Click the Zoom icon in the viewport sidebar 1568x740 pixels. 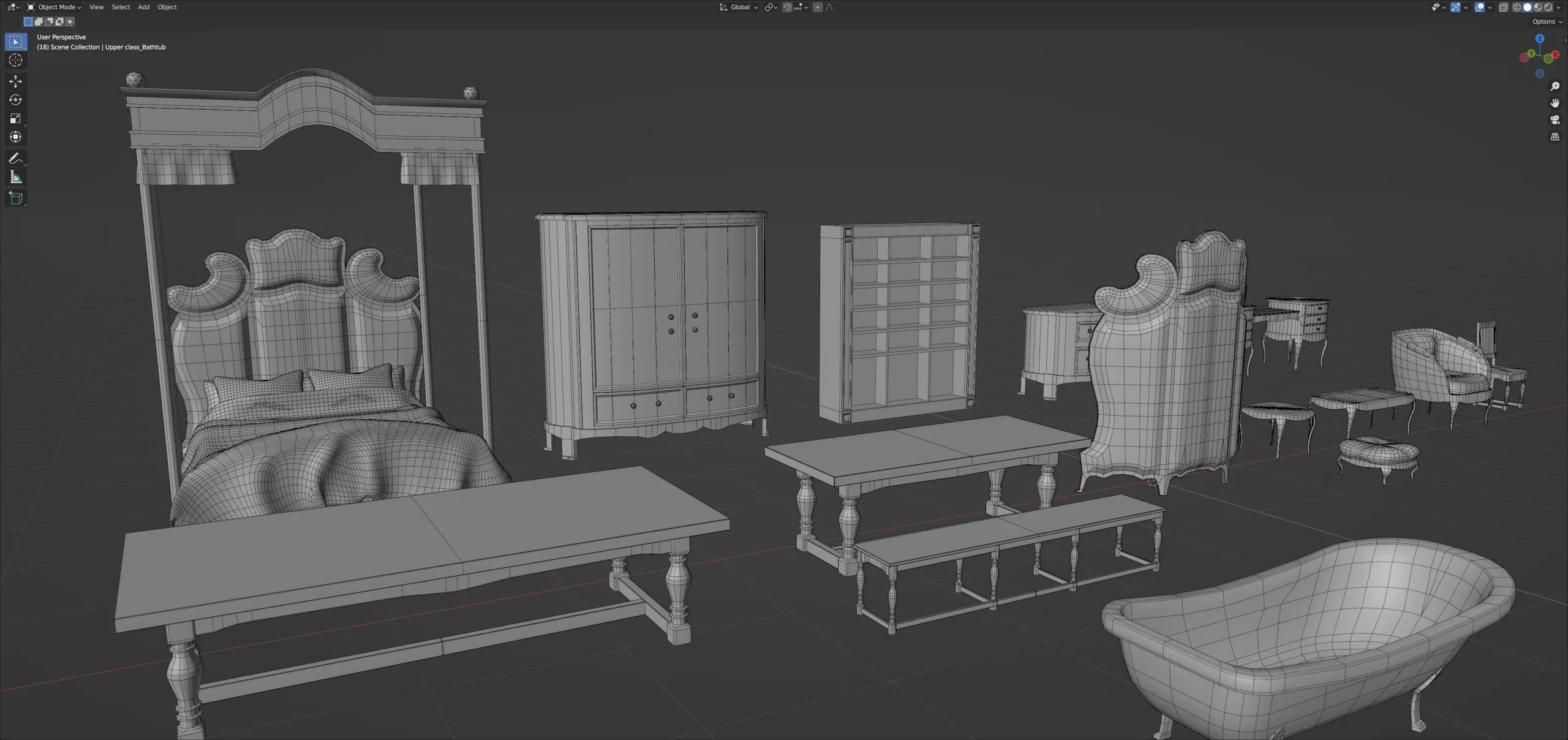pos(1555,86)
